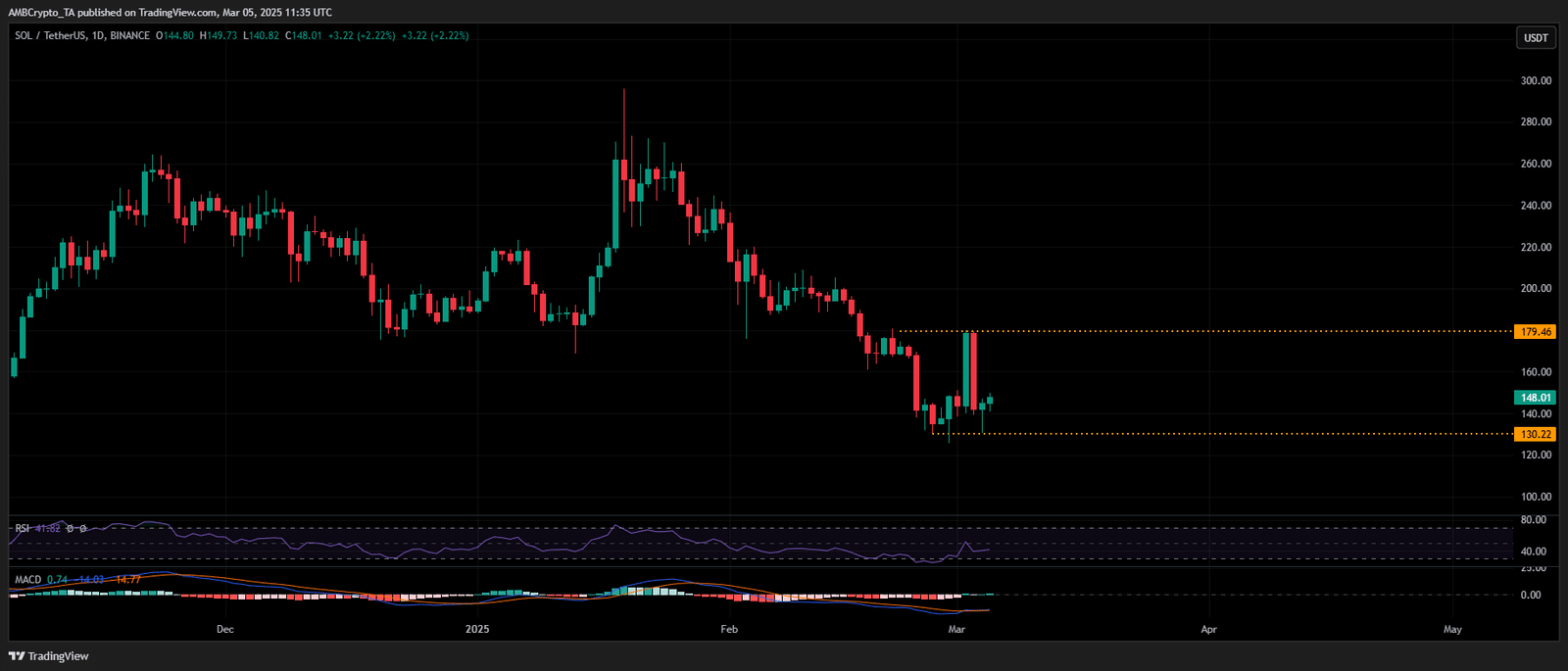Image resolution: width=1568 pixels, height=671 pixels.
Task: Click the Feb label on time axis
Action: (x=729, y=629)
